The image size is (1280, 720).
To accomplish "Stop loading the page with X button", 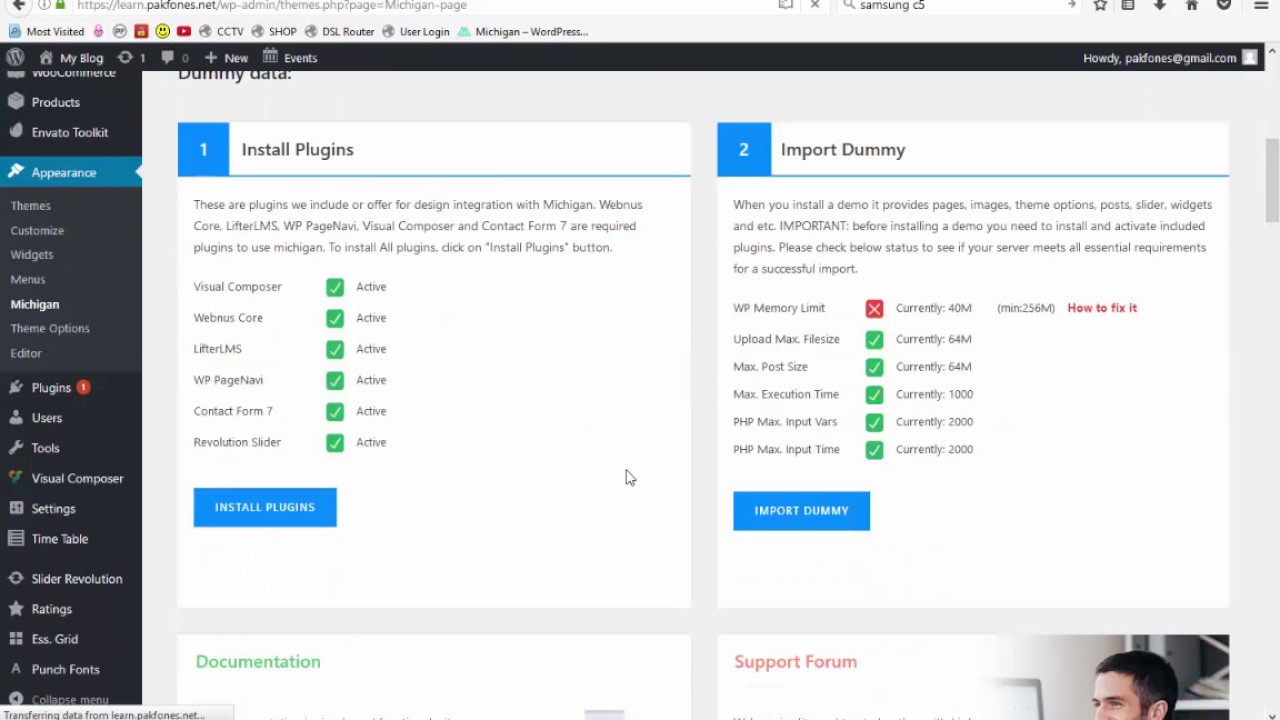I will click(x=815, y=5).
